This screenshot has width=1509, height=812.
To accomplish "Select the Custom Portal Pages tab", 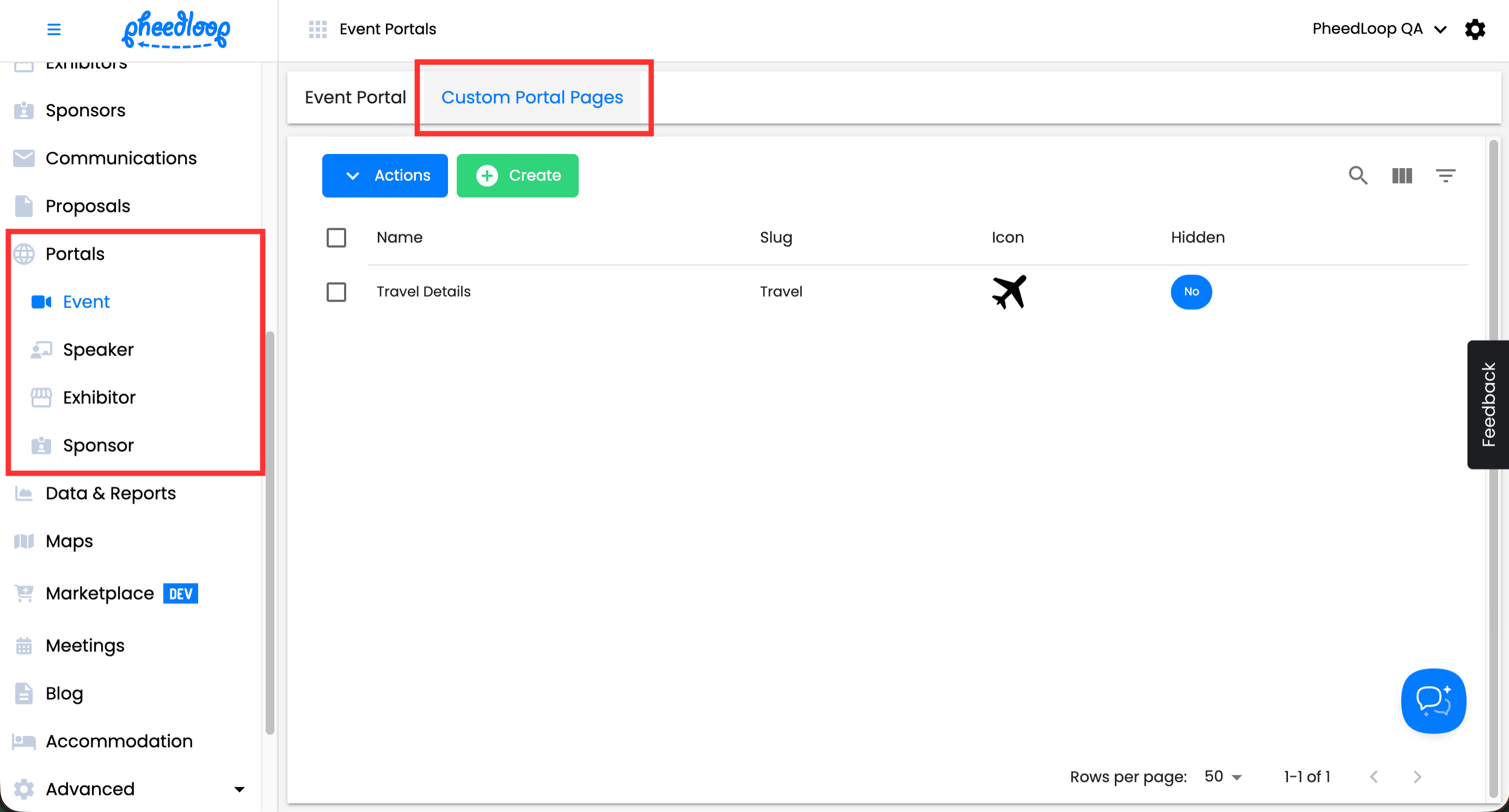I will (x=531, y=97).
